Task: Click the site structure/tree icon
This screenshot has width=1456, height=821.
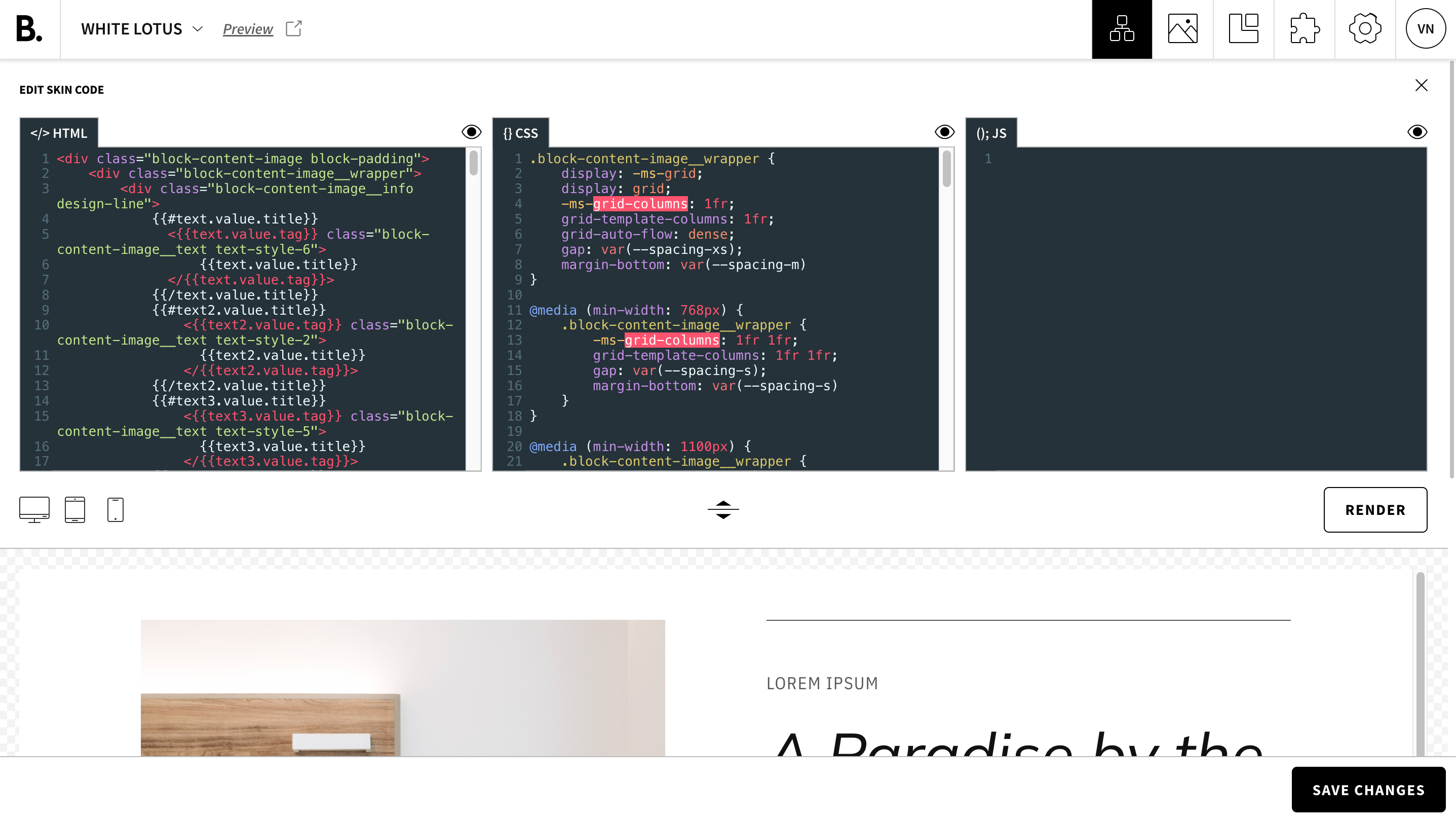Action: point(1122,29)
